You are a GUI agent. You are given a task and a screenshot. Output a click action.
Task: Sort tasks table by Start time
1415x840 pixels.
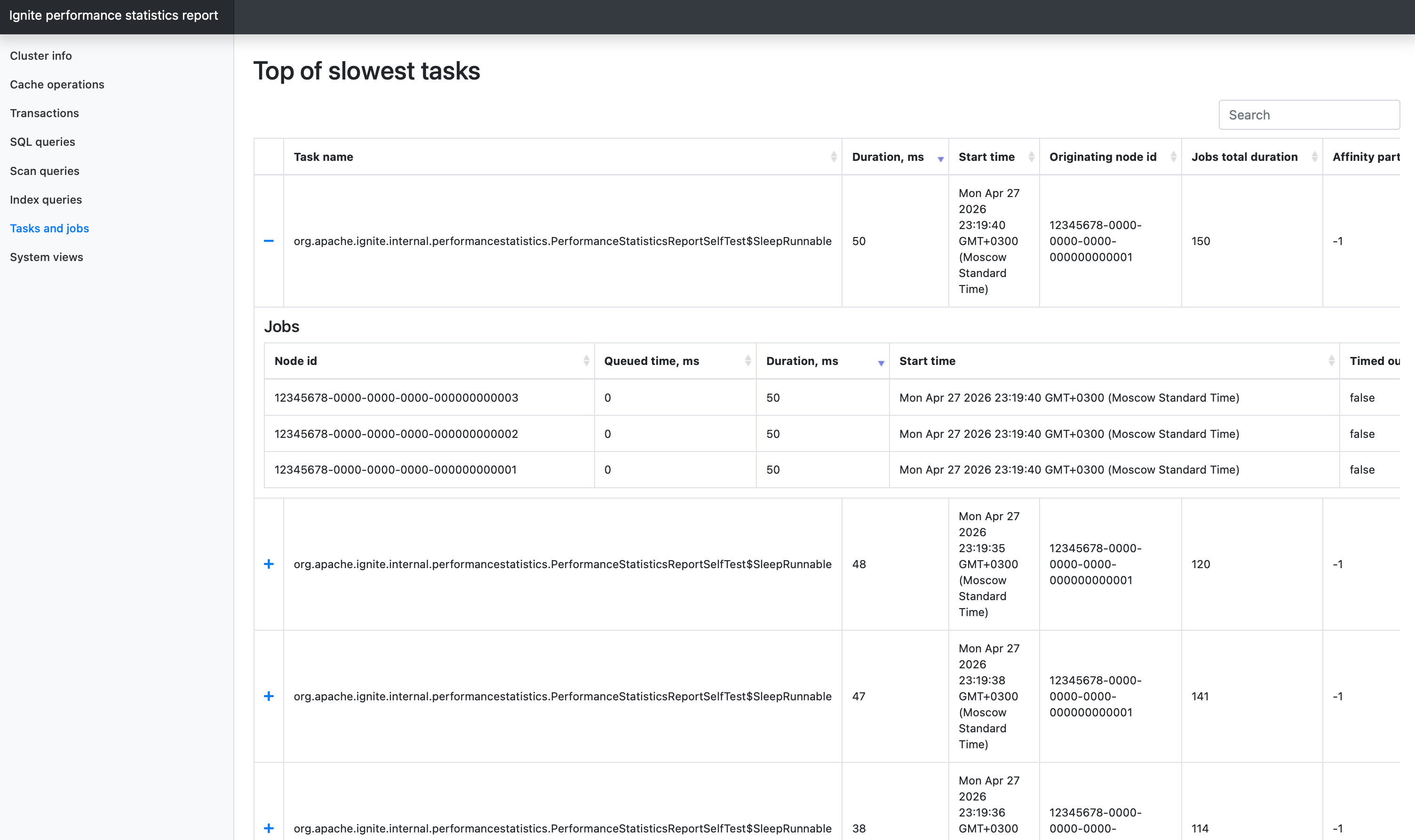pos(994,157)
